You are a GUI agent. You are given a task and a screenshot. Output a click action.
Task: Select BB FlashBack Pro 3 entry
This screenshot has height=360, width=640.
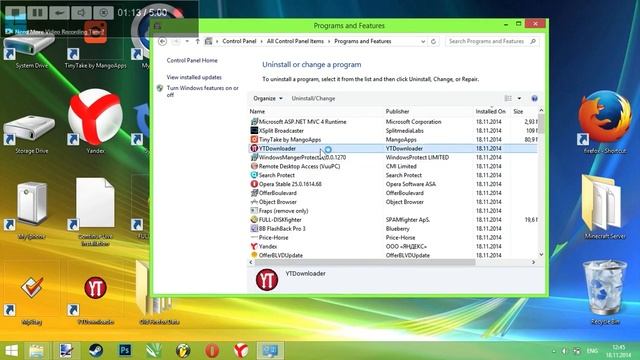tap(393, 229)
